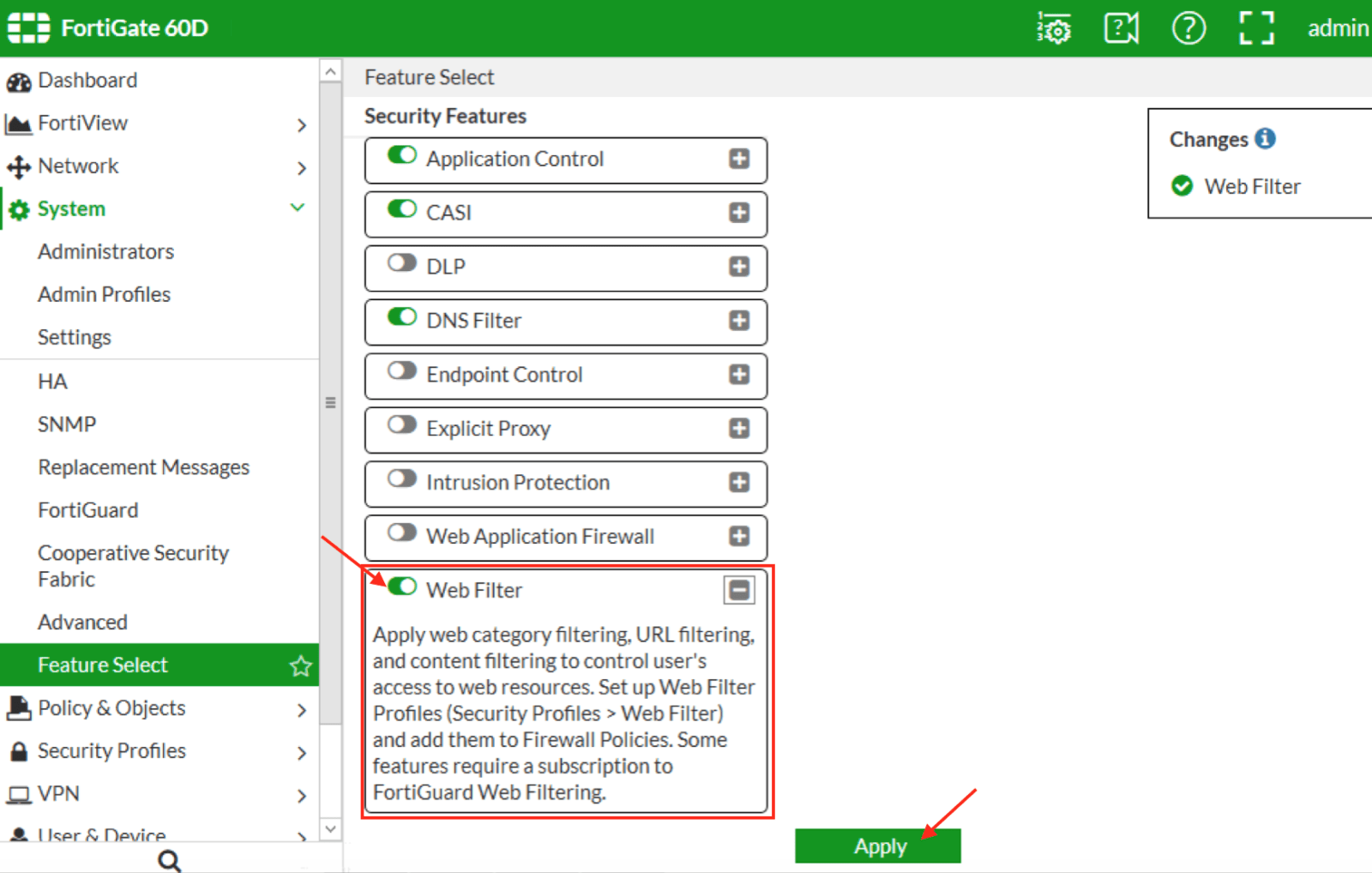
Task: Expand Web Application Firewall description
Action: [739, 537]
